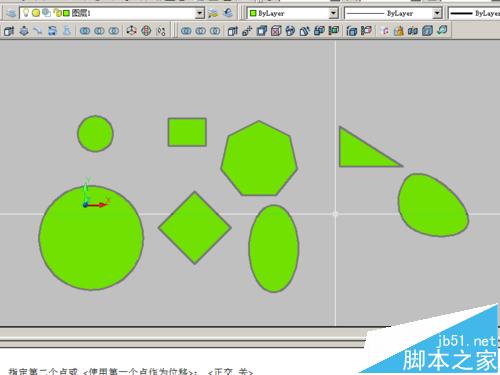The height and width of the screenshot is (375, 500).
Task: Select the Taper Faces tool
Action: tap(305, 31)
